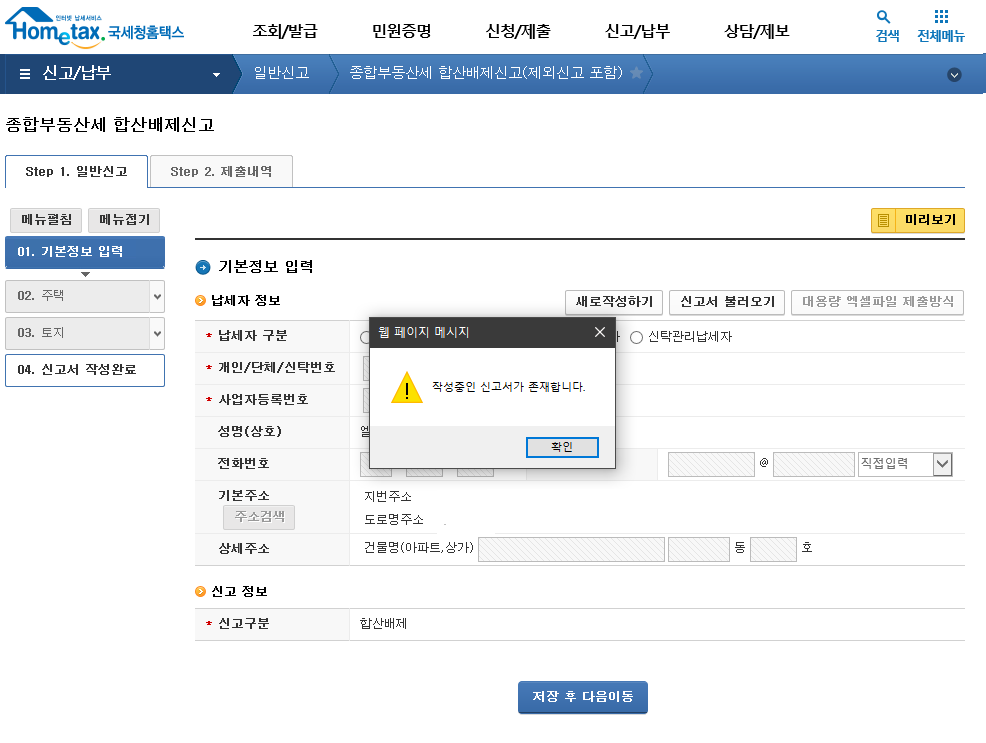Click the 지번주소 label
Image resolution: width=986 pixels, height=743 pixels.
point(388,497)
